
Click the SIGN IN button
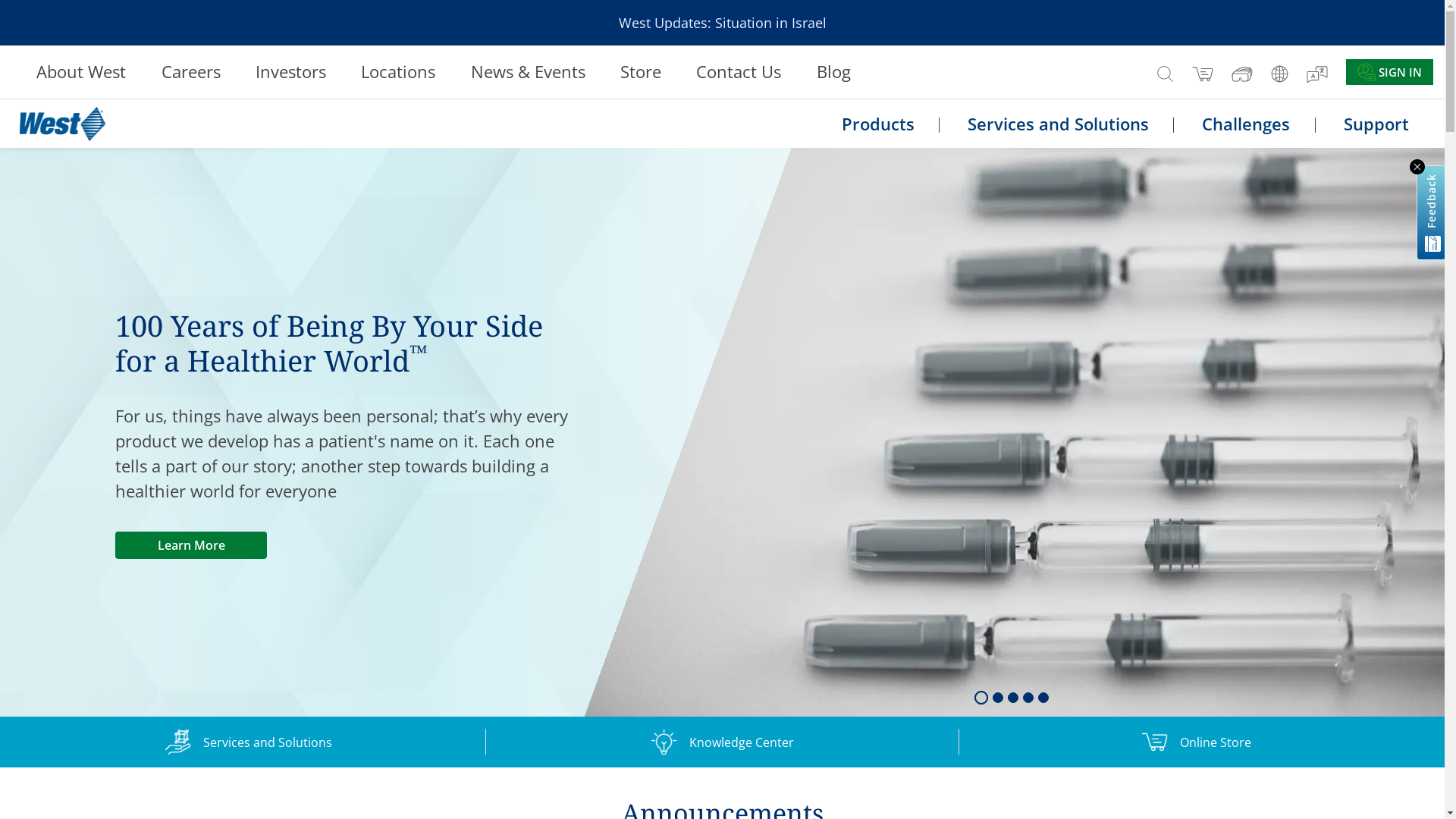(1389, 72)
